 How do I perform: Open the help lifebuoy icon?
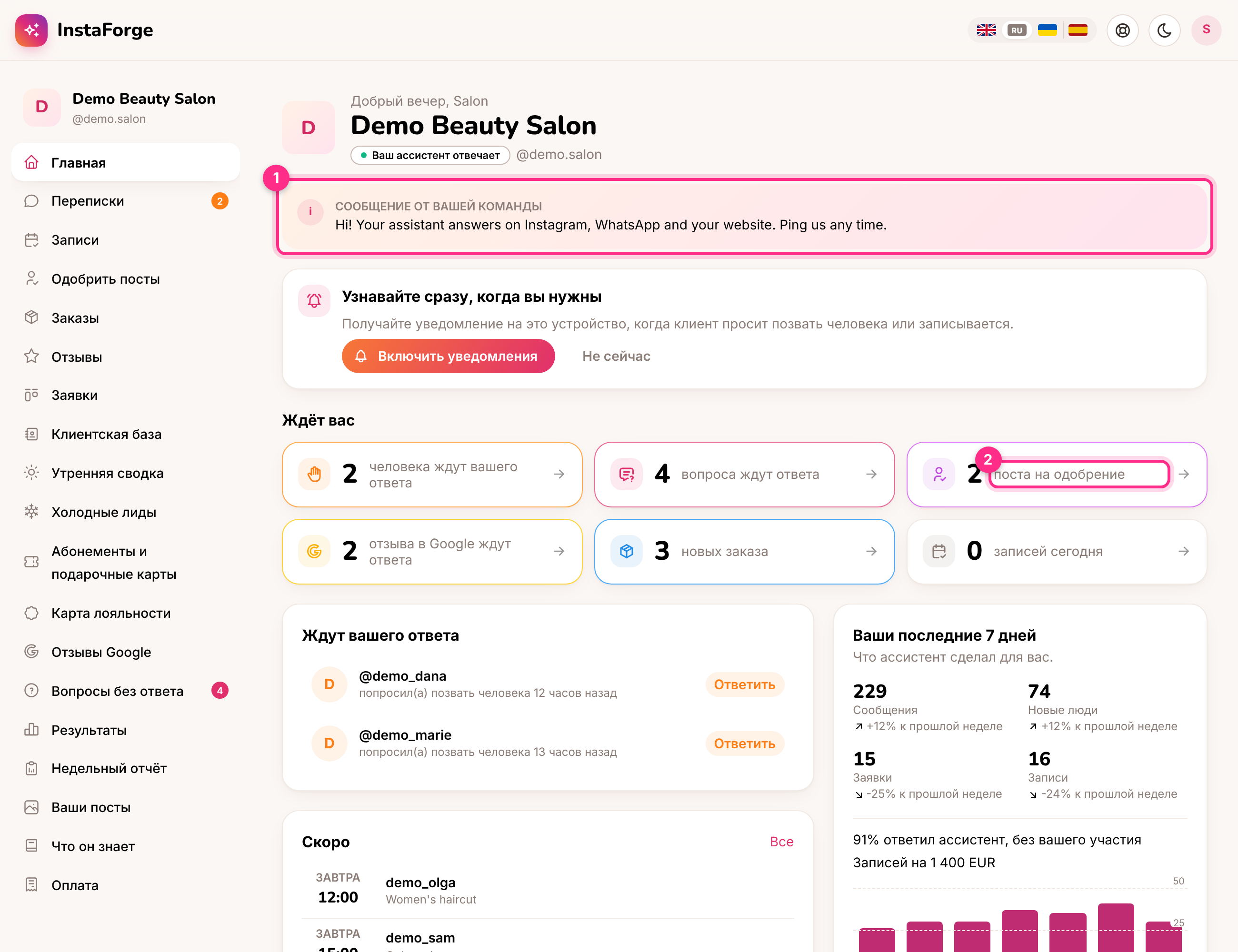(1122, 30)
